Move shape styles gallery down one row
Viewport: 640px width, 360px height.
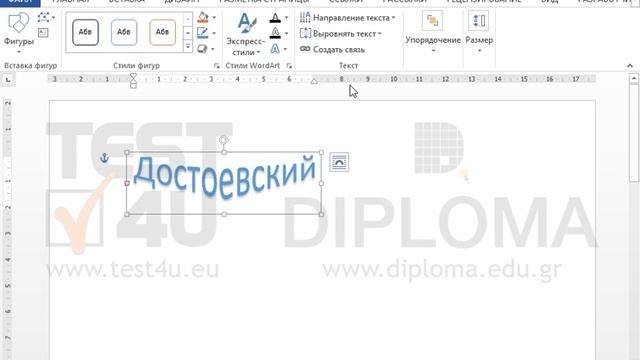tap(188, 33)
